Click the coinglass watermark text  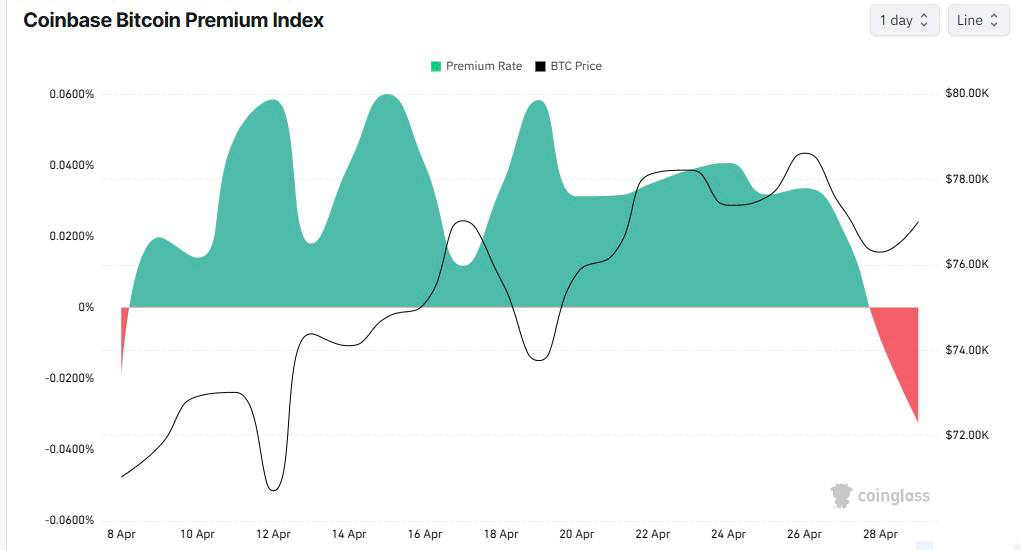893,496
